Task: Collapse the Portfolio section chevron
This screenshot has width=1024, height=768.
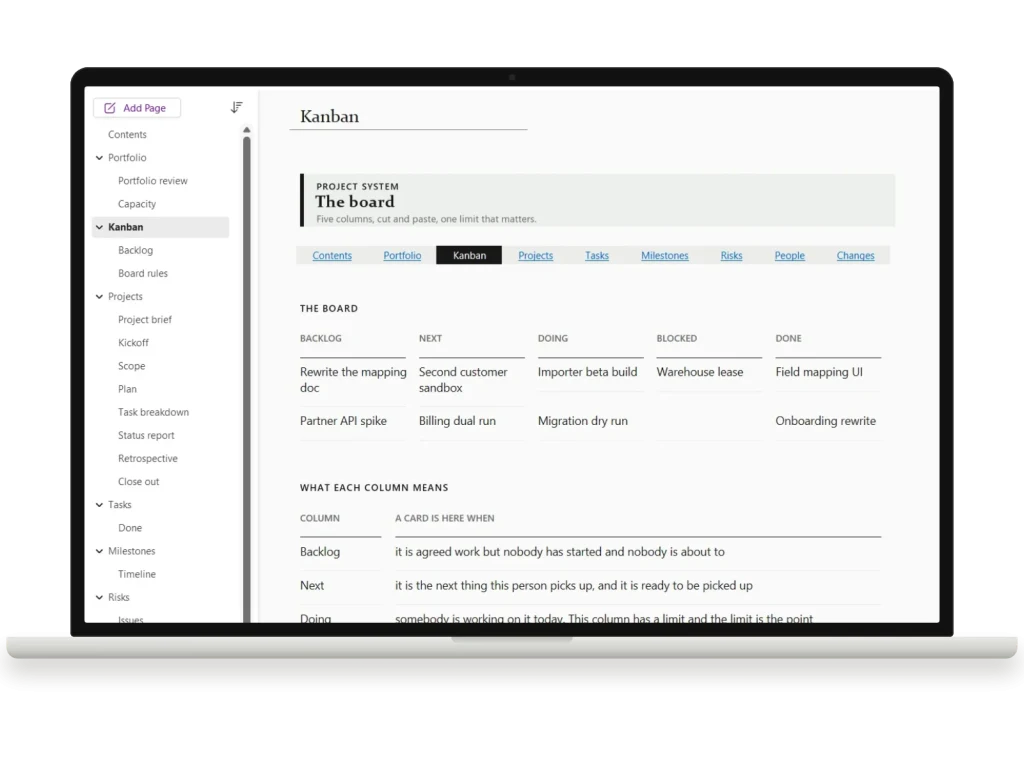Action: pos(99,157)
